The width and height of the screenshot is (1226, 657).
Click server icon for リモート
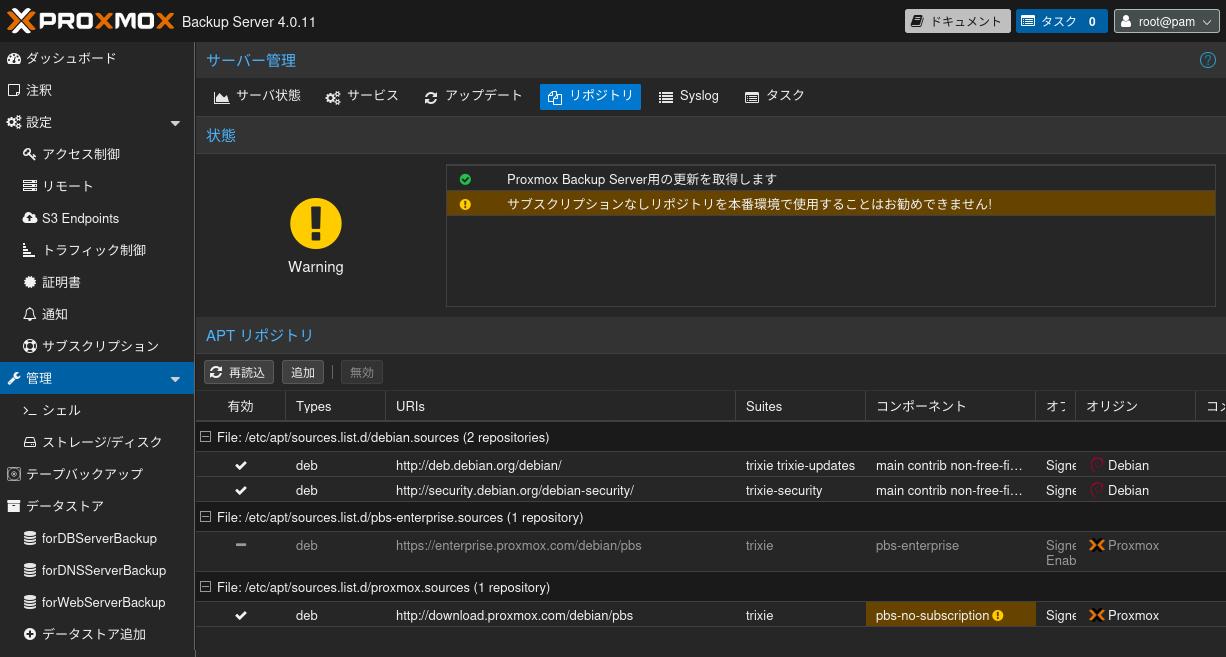point(30,186)
